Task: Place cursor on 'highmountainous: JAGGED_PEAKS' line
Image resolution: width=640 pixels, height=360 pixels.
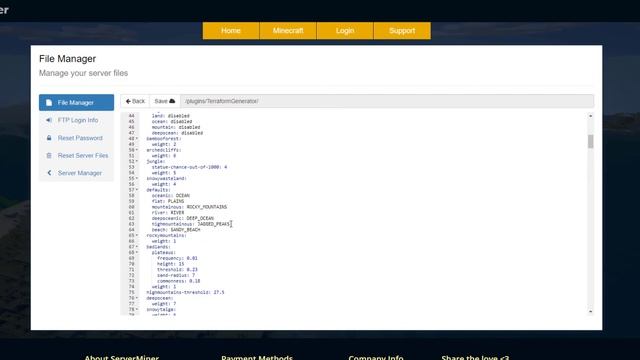Action: 191,224
